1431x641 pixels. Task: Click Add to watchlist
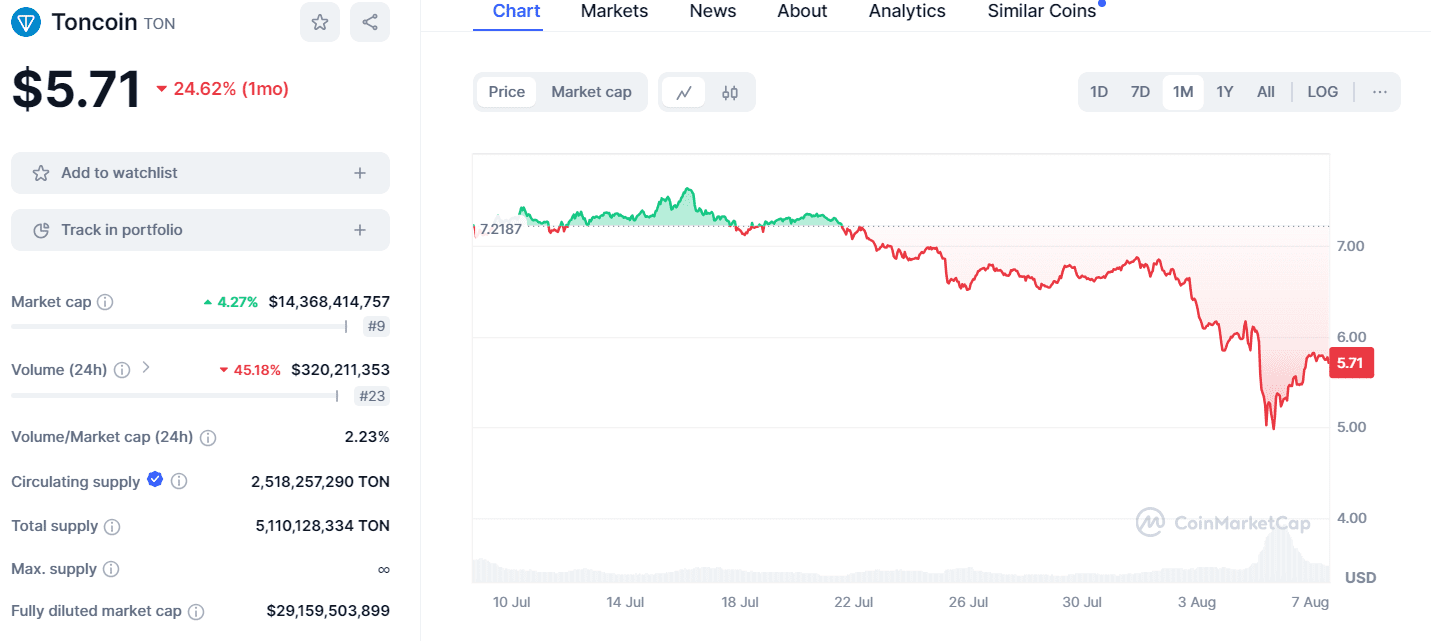click(200, 172)
